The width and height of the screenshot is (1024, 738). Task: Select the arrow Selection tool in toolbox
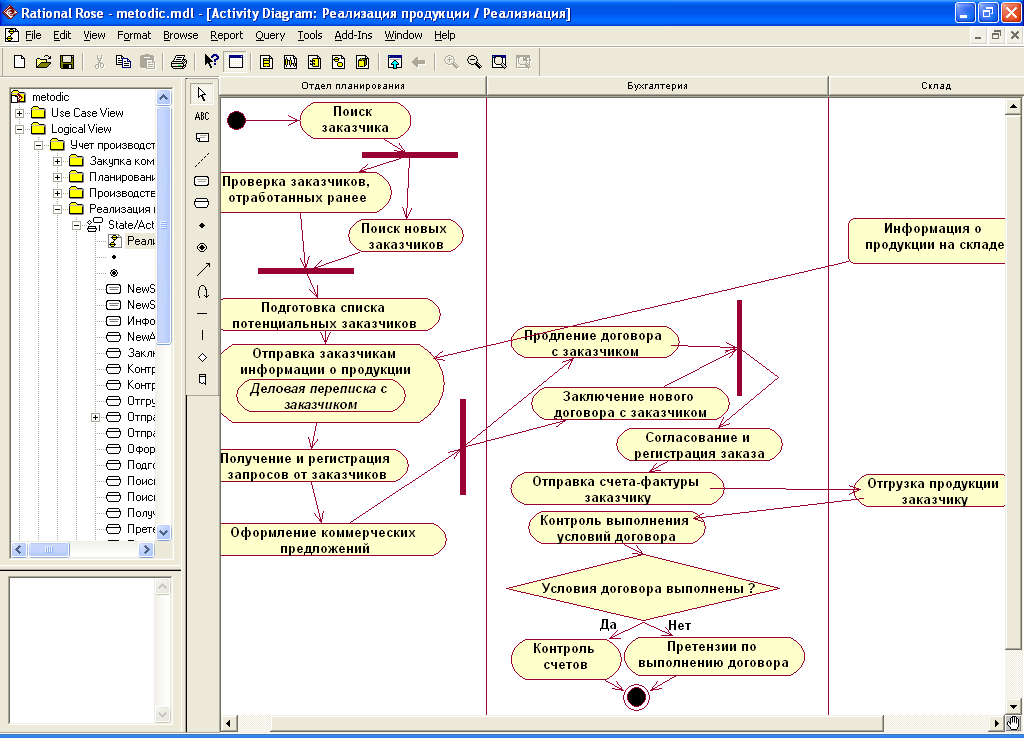coord(202,94)
